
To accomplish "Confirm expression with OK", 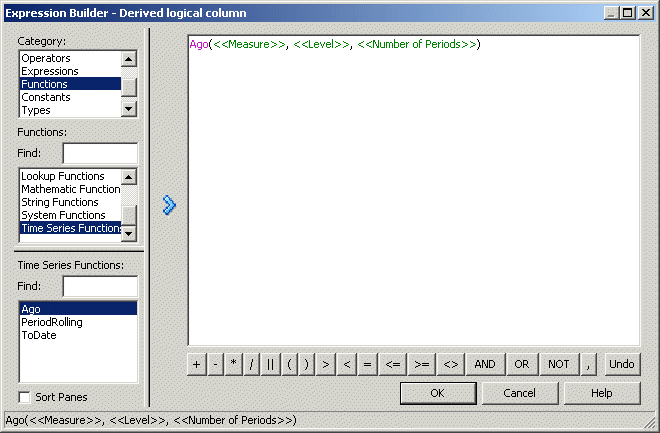I will click(x=438, y=393).
